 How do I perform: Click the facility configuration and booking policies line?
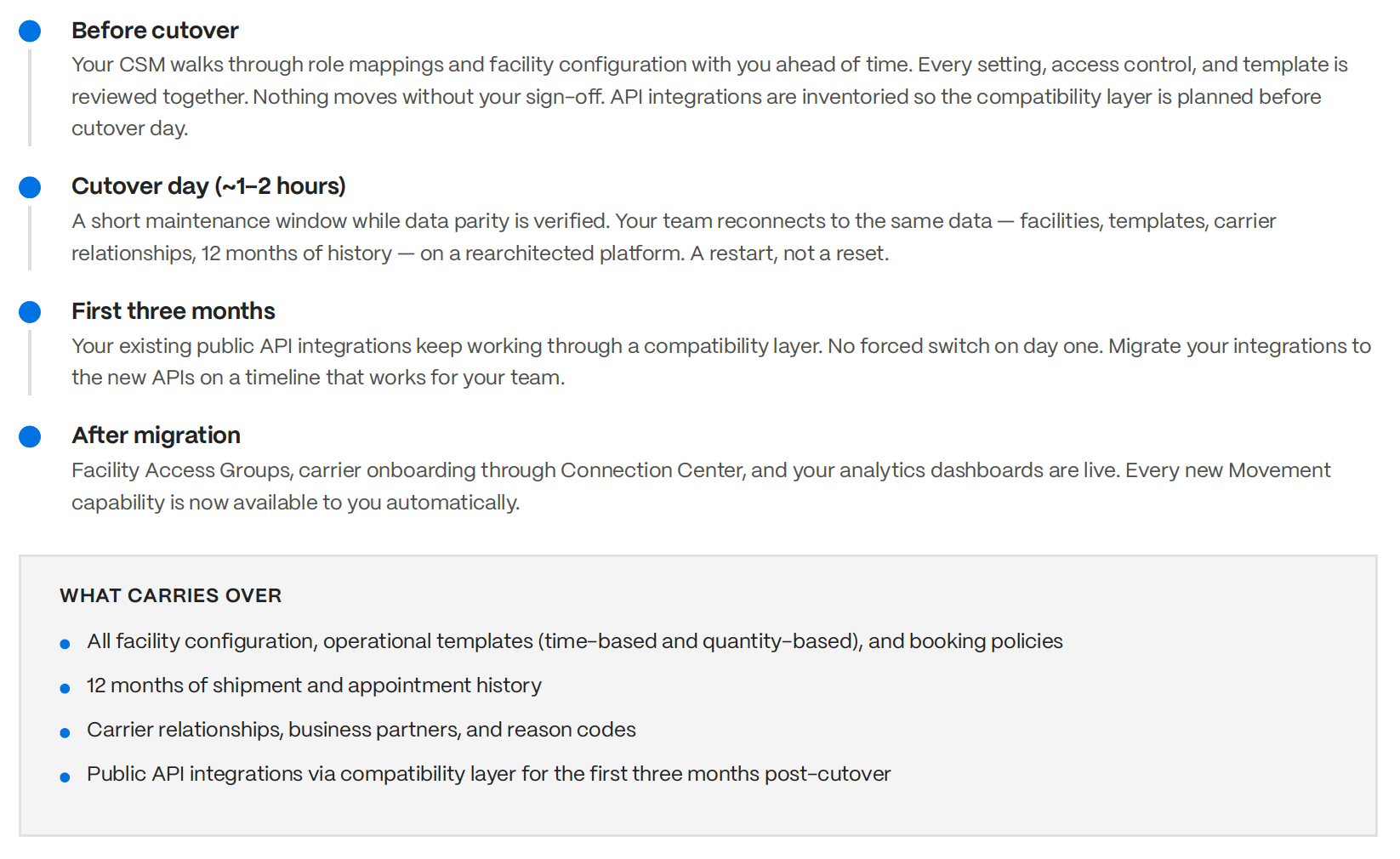[x=575, y=641]
